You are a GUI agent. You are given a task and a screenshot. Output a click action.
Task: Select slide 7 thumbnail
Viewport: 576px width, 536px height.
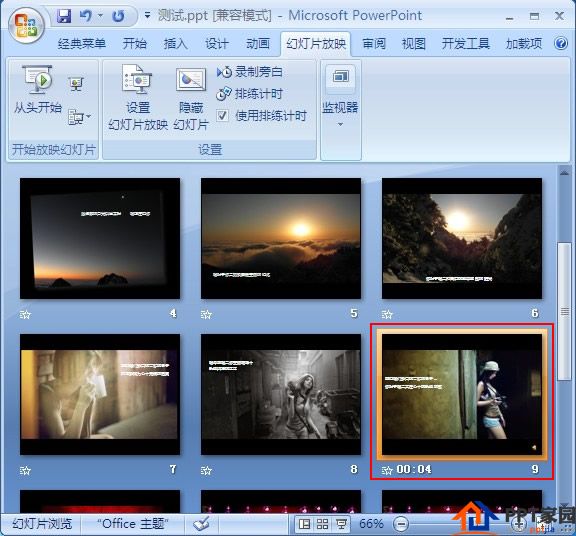[x=100, y=394]
